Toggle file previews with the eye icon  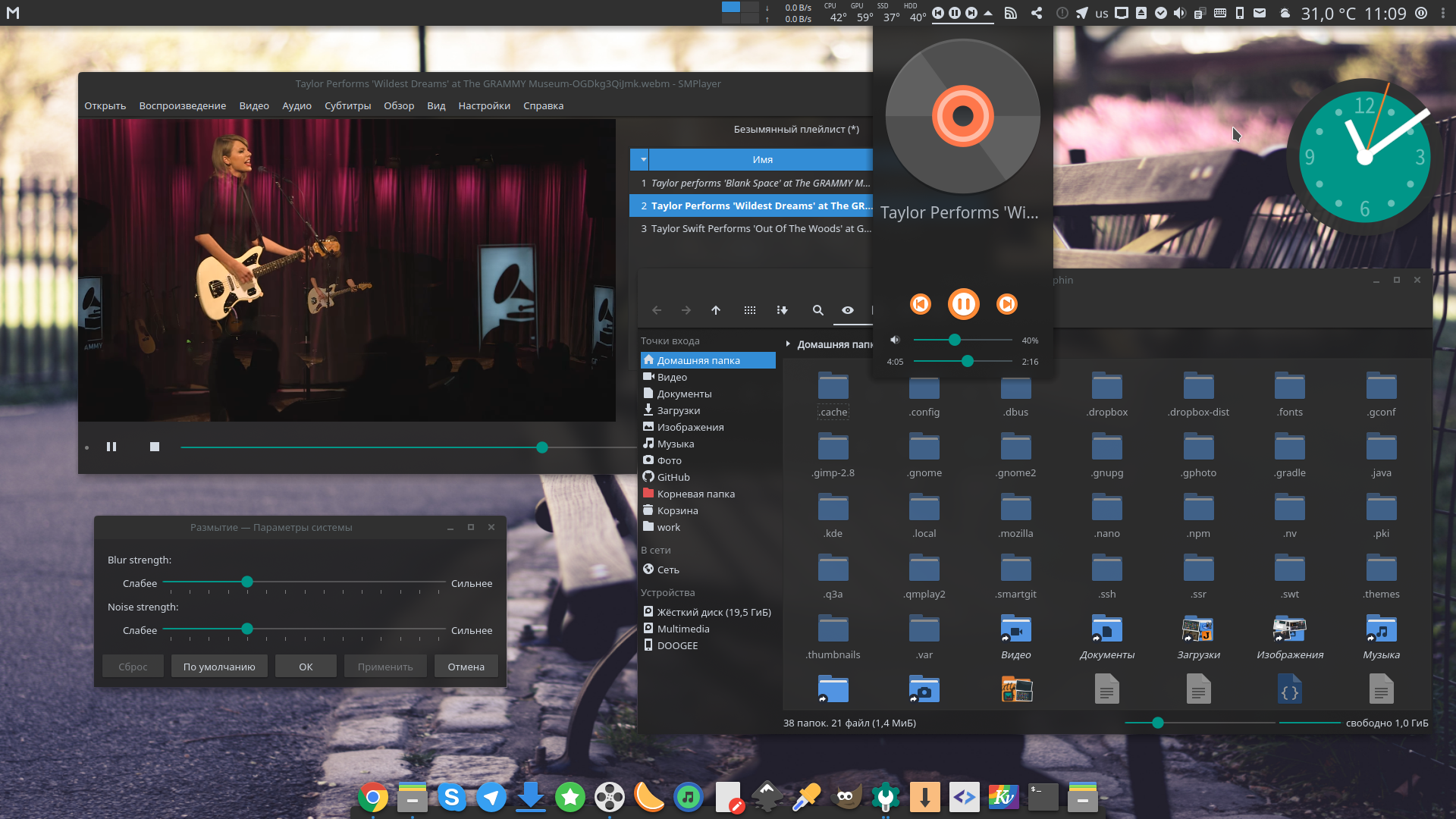(x=847, y=310)
